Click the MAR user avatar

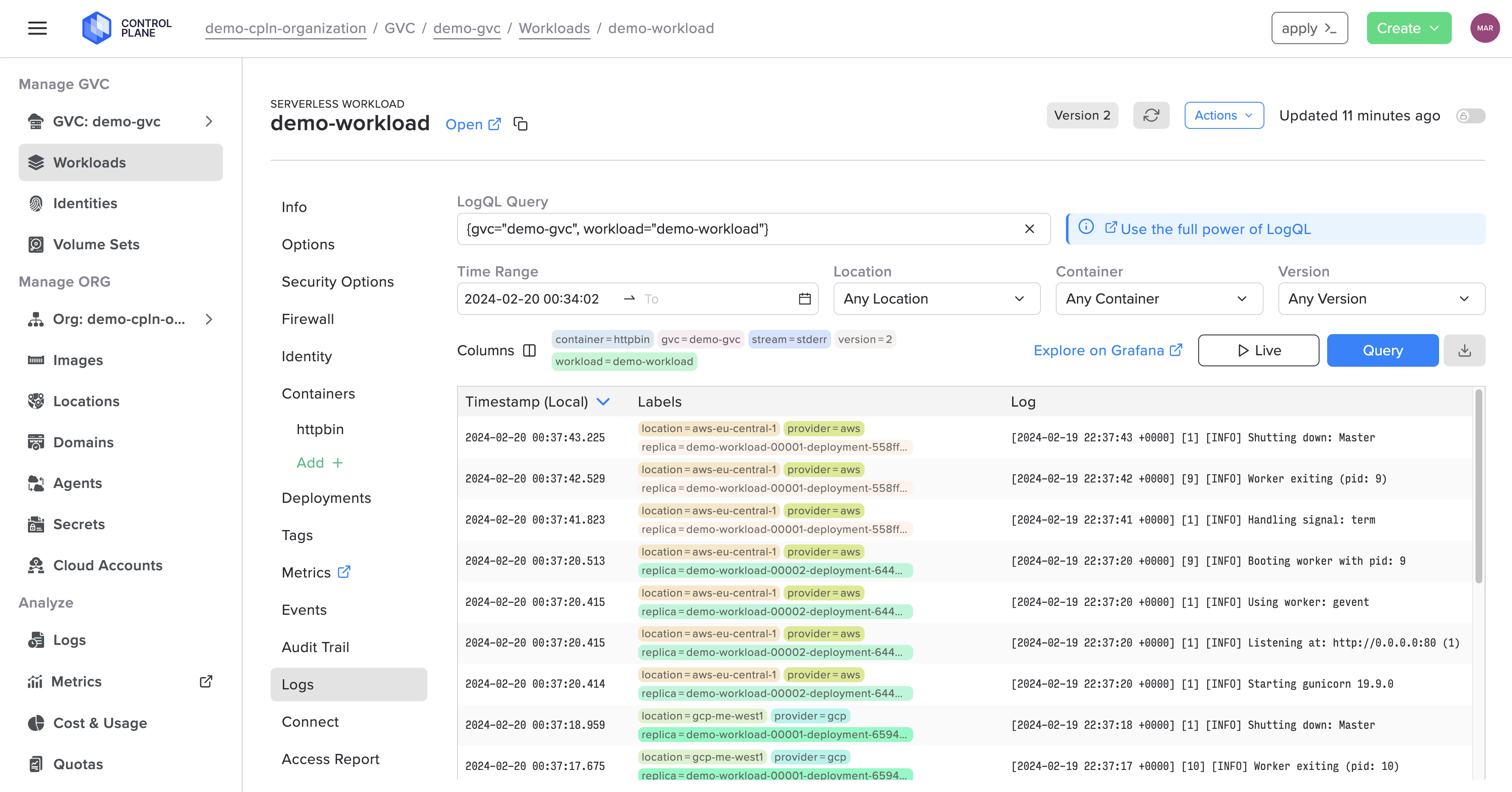(1484, 28)
